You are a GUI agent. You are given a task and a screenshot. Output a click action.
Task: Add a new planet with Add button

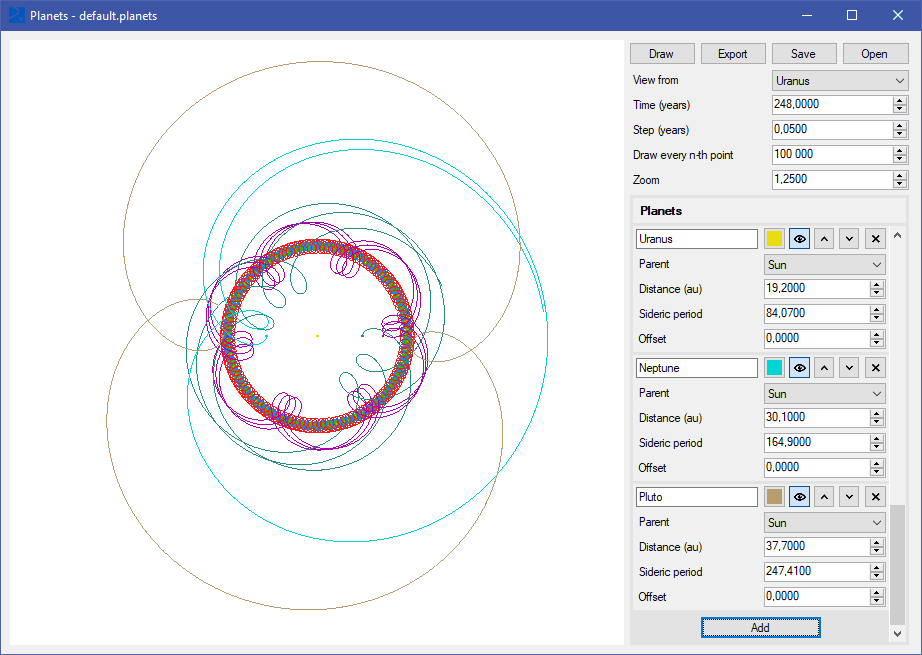point(760,627)
